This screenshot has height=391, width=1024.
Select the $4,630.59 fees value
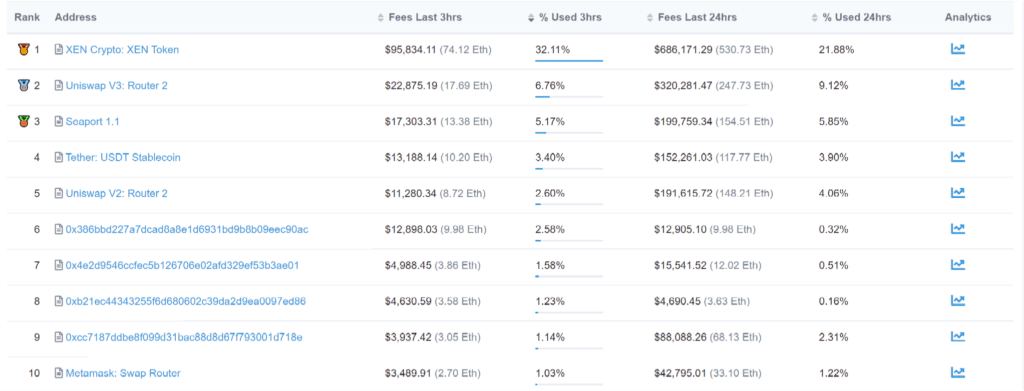coord(408,302)
